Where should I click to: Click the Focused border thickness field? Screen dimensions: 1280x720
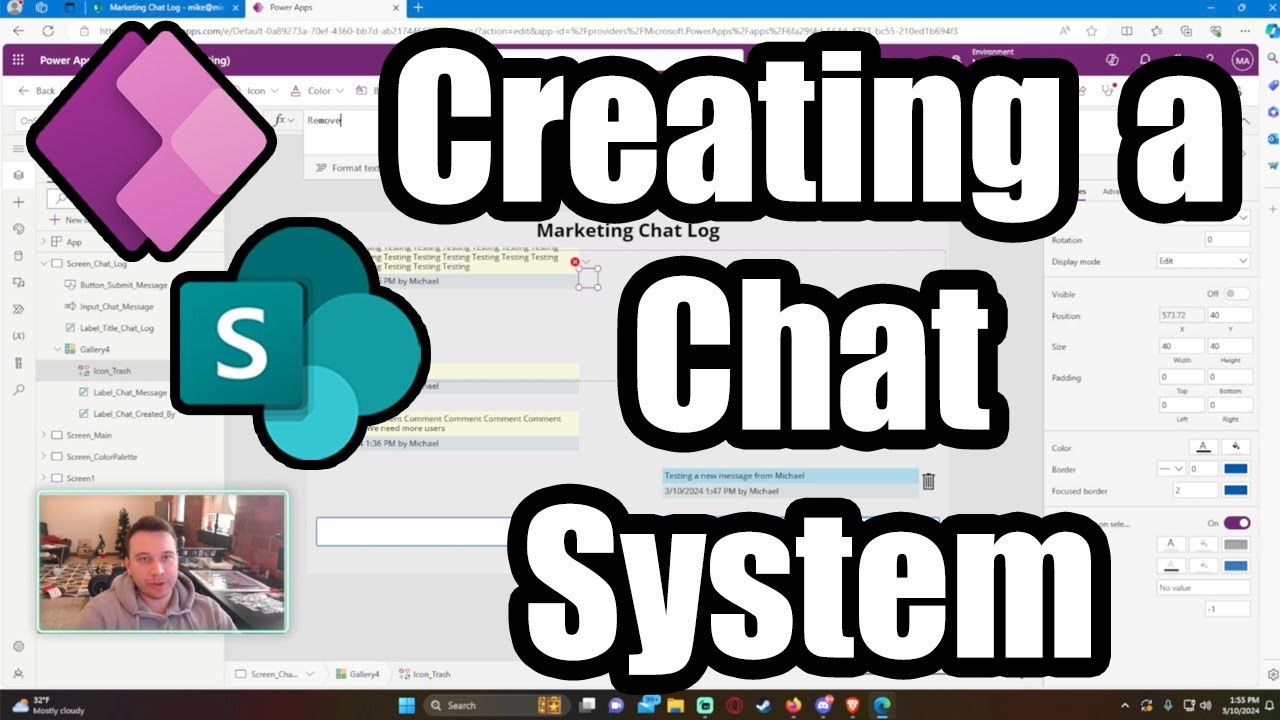click(1195, 490)
